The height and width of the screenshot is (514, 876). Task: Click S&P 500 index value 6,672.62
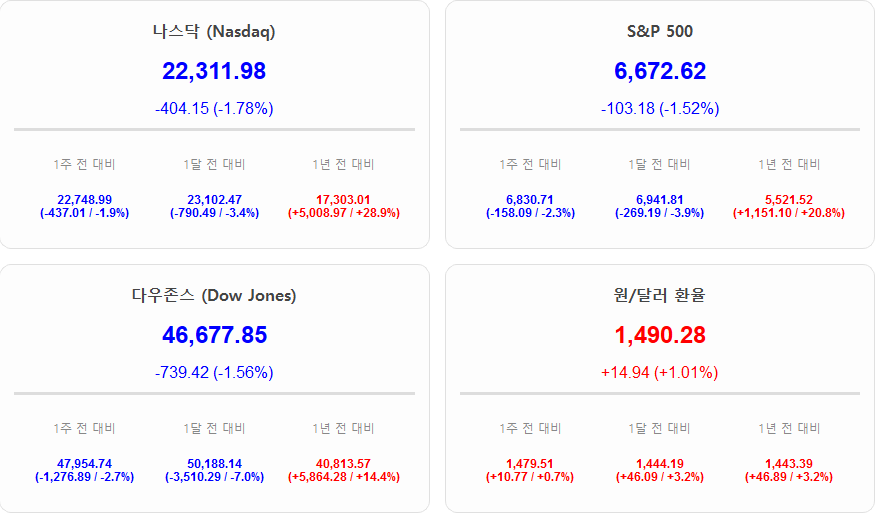[659, 71]
